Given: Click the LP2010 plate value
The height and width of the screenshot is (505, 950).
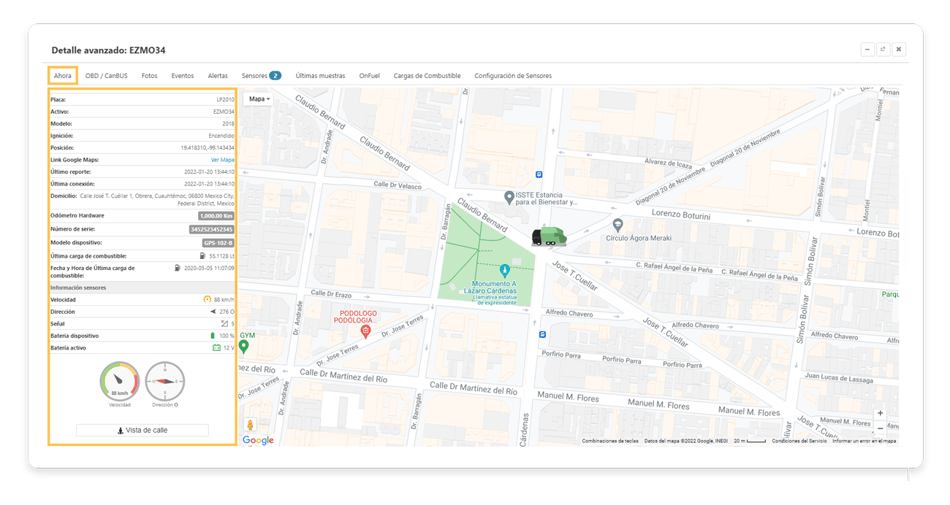Looking at the screenshot, I should pos(225,99).
